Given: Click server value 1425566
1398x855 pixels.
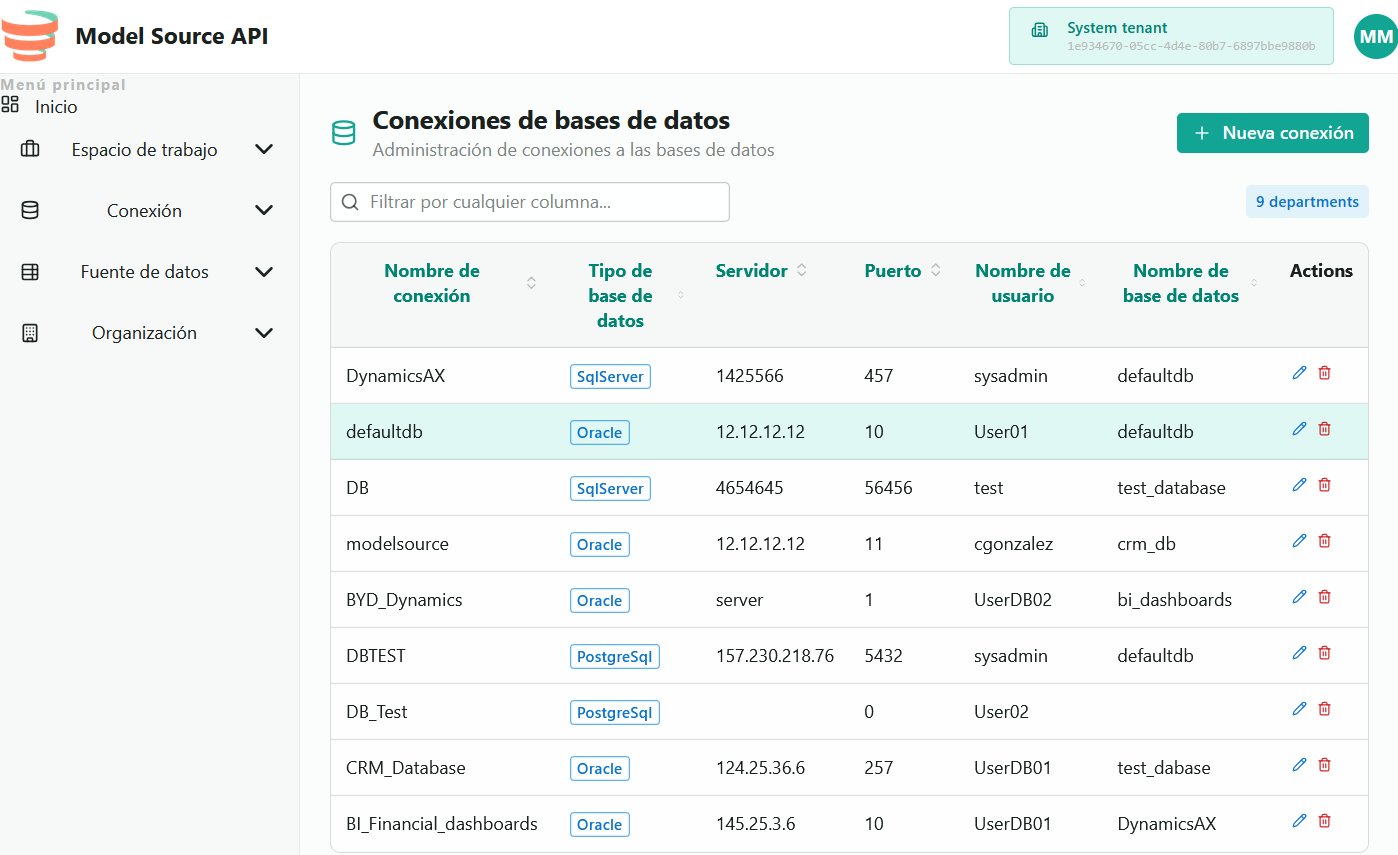Looking at the screenshot, I should [x=750, y=376].
